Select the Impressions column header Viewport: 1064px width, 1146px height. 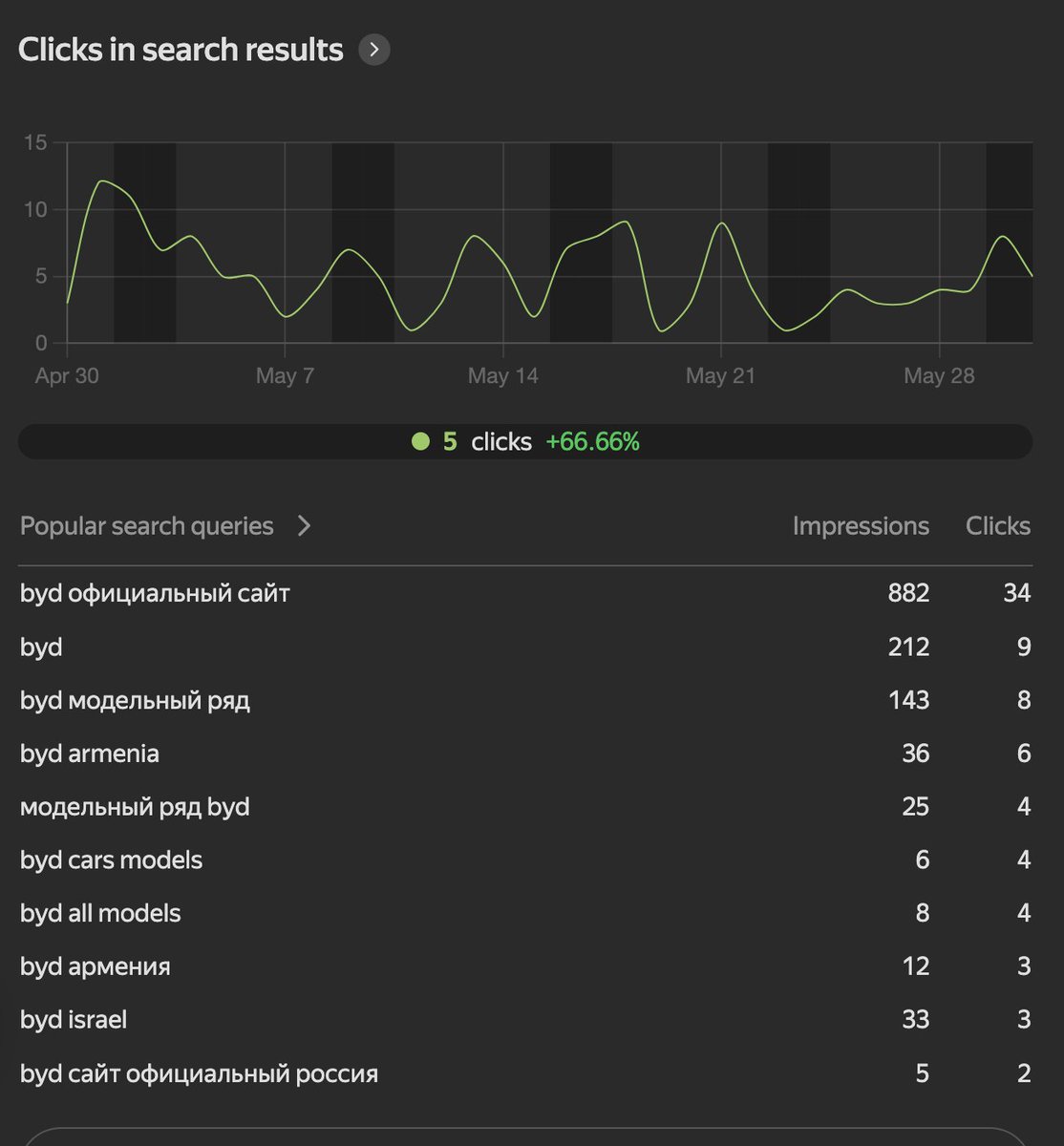click(x=861, y=526)
